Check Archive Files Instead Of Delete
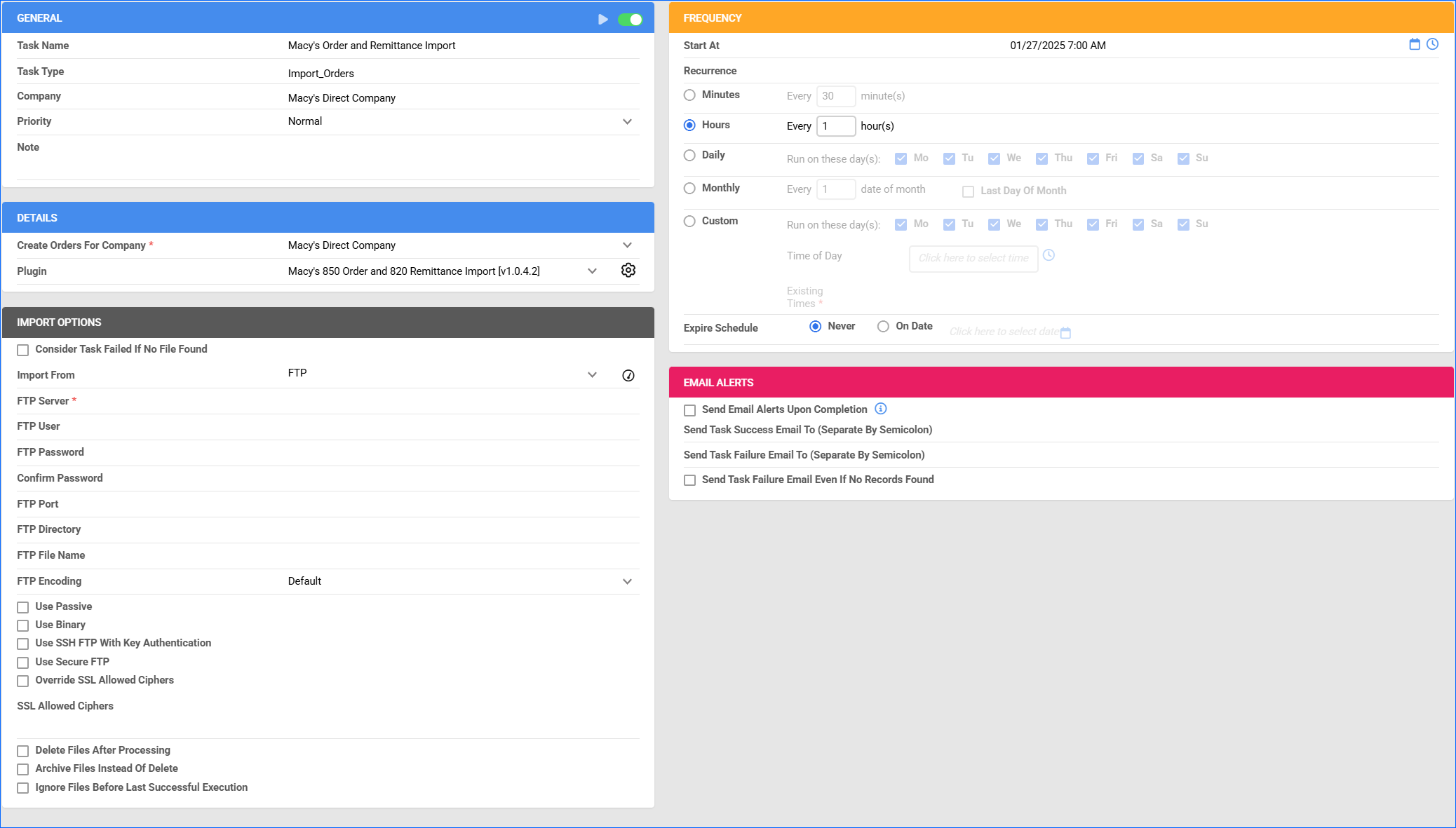Screen dimensions: 1456x828 (23, 769)
